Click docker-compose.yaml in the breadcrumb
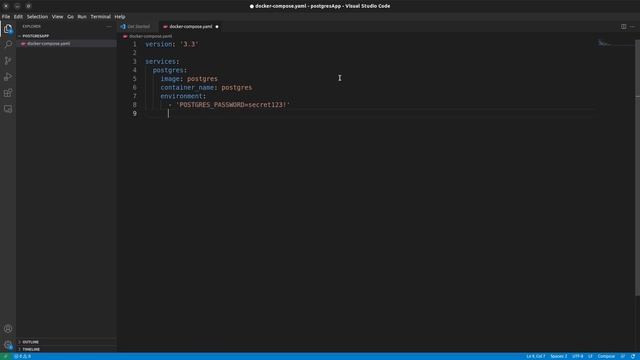This screenshot has width=640, height=360. (x=150, y=36)
